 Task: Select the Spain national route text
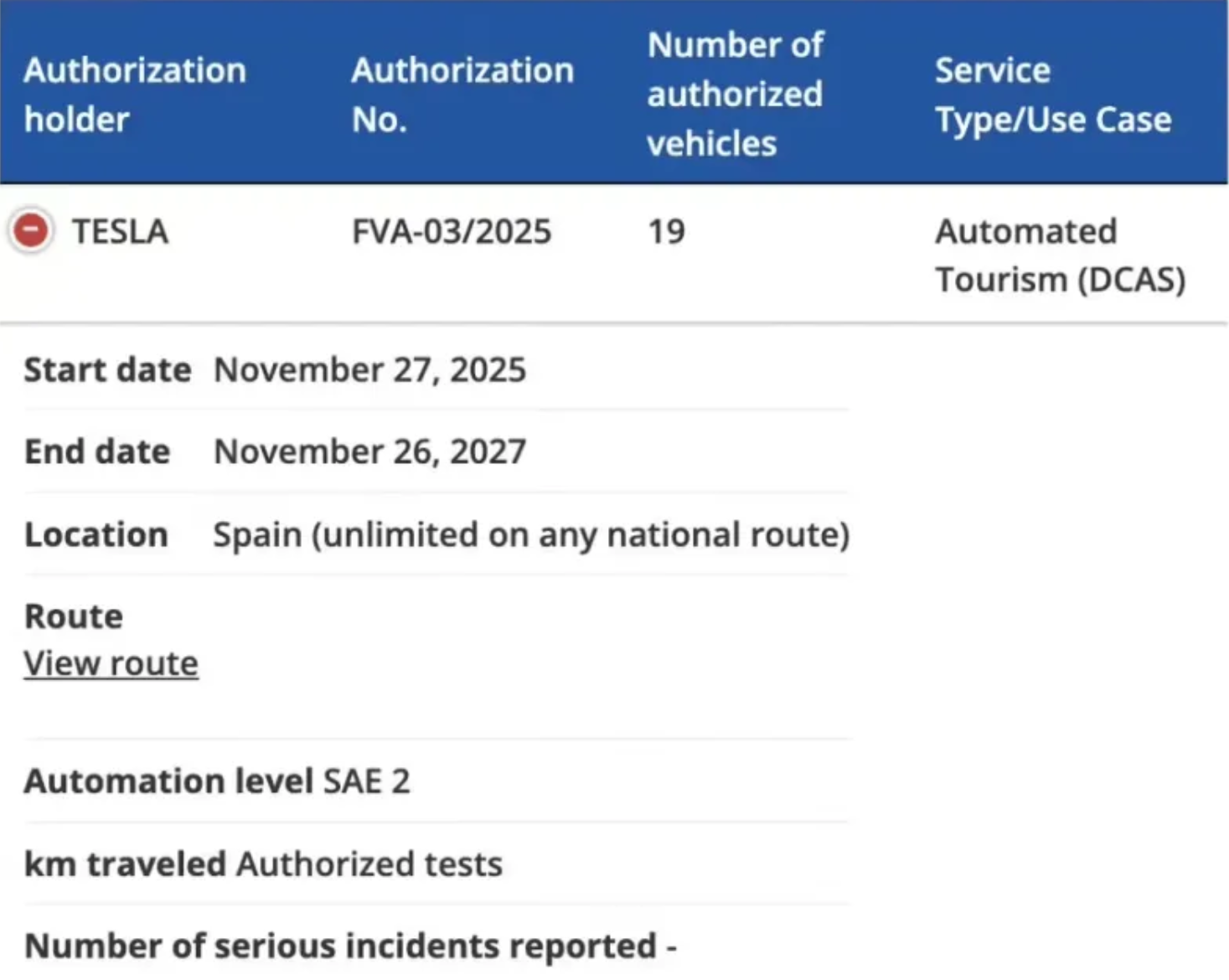tap(531, 534)
